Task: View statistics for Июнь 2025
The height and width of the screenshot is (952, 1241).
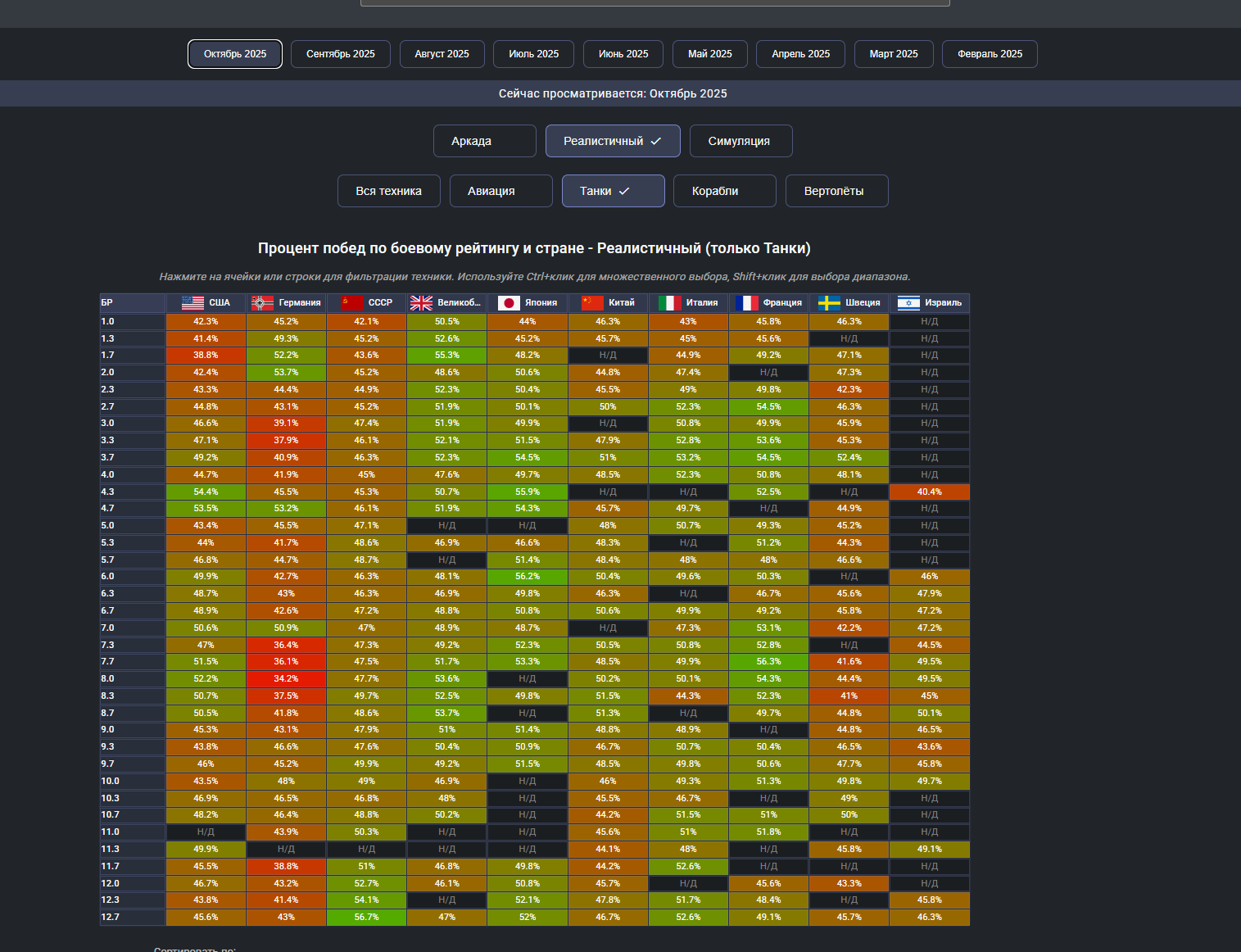Action: [x=623, y=54]
